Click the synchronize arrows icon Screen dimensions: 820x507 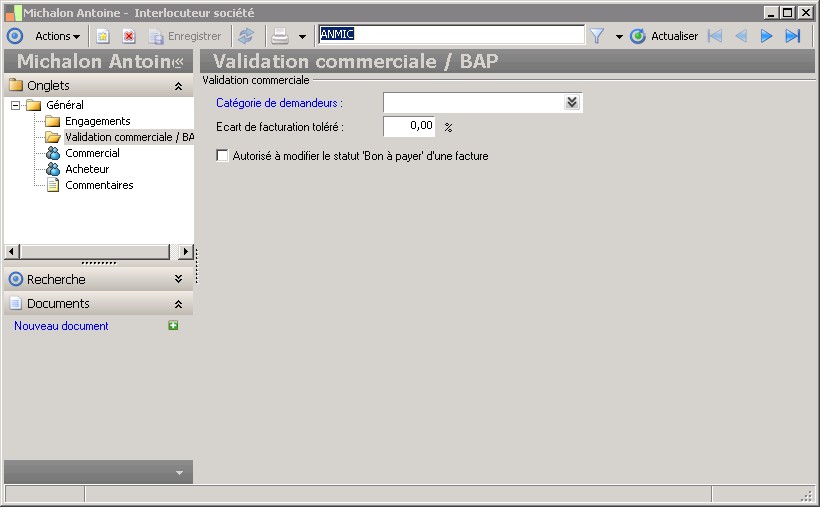click(246, 36)
